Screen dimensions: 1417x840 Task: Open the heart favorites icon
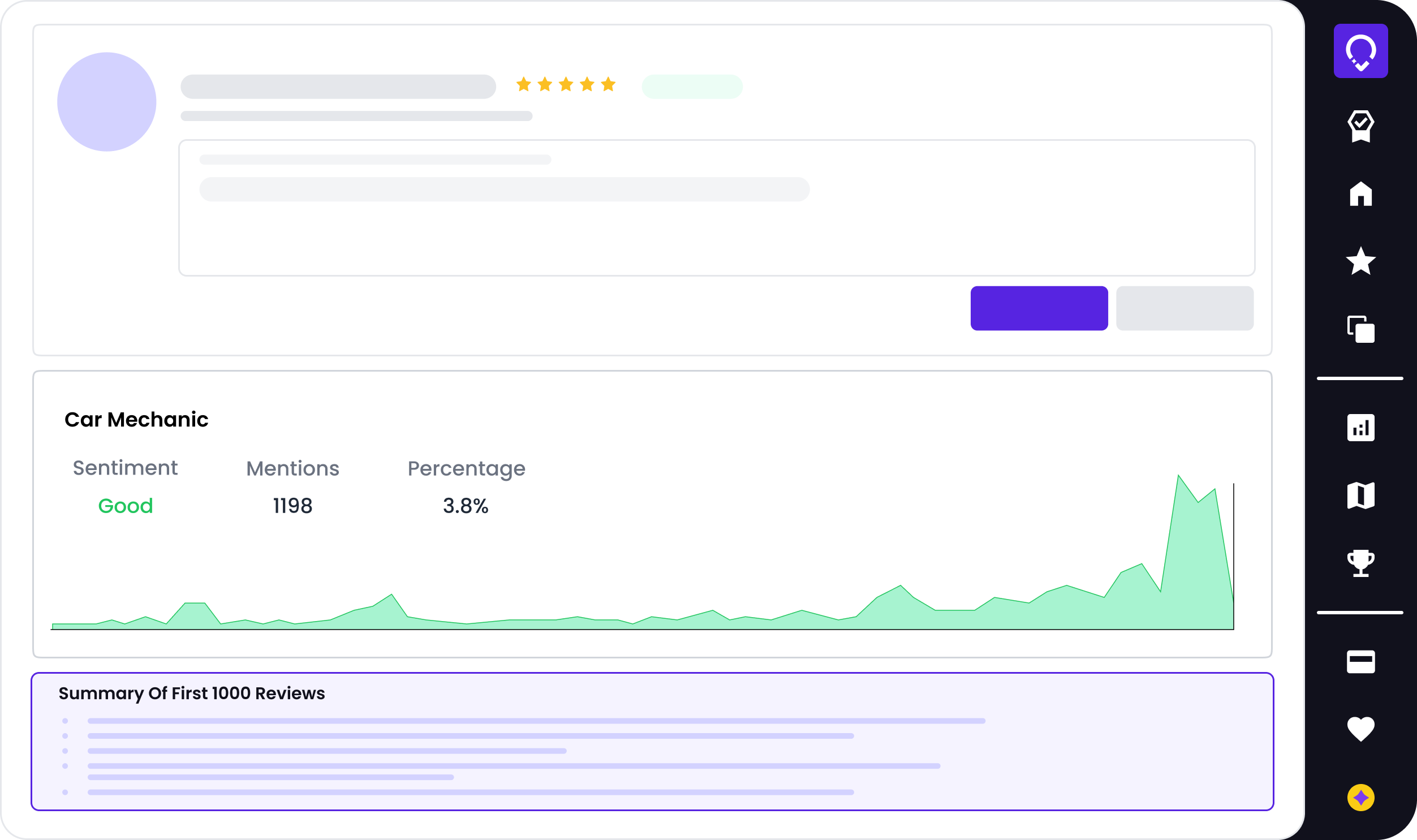click(x=1360, y=729)
